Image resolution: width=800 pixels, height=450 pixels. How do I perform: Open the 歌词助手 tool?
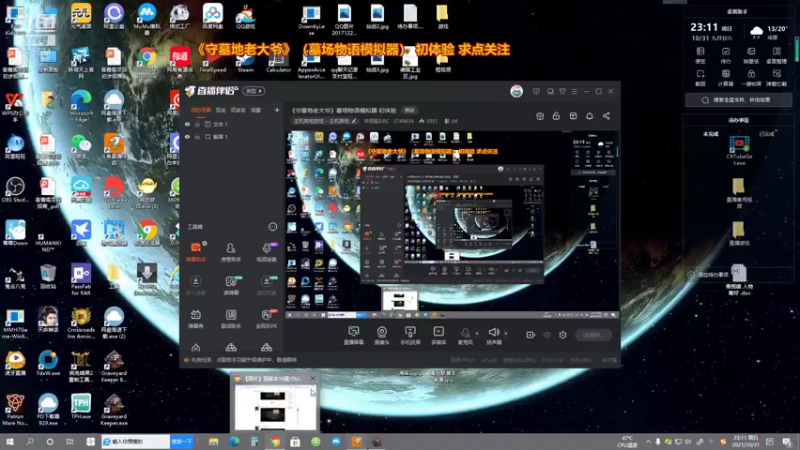point(231,318)
